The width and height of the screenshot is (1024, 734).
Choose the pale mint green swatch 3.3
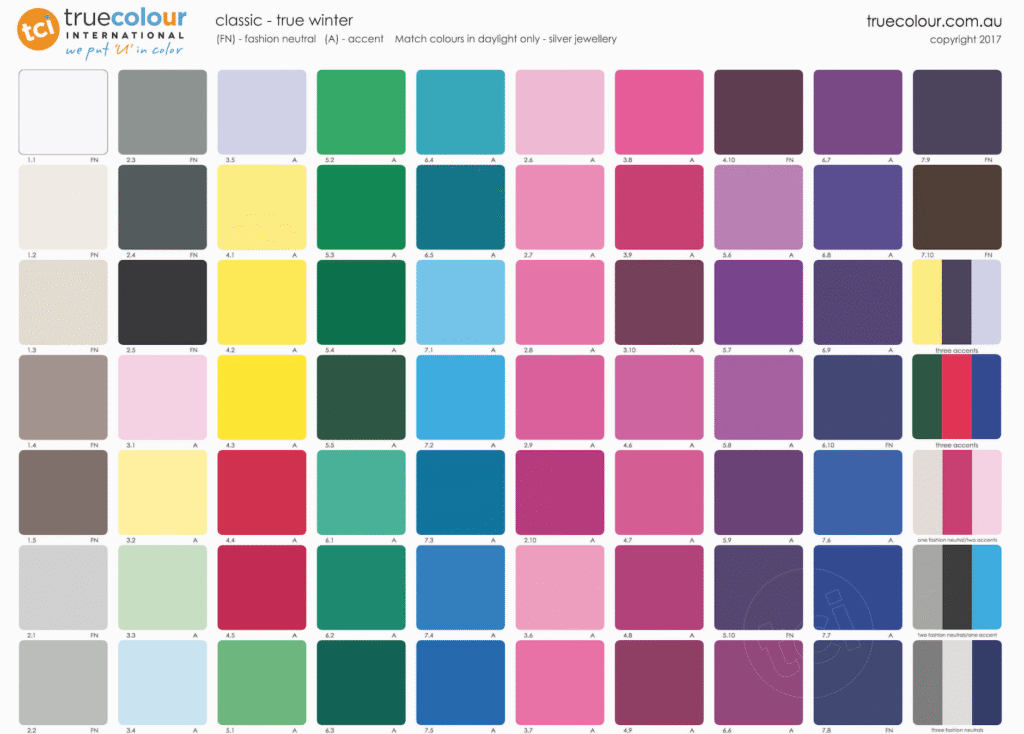[162, 587]
